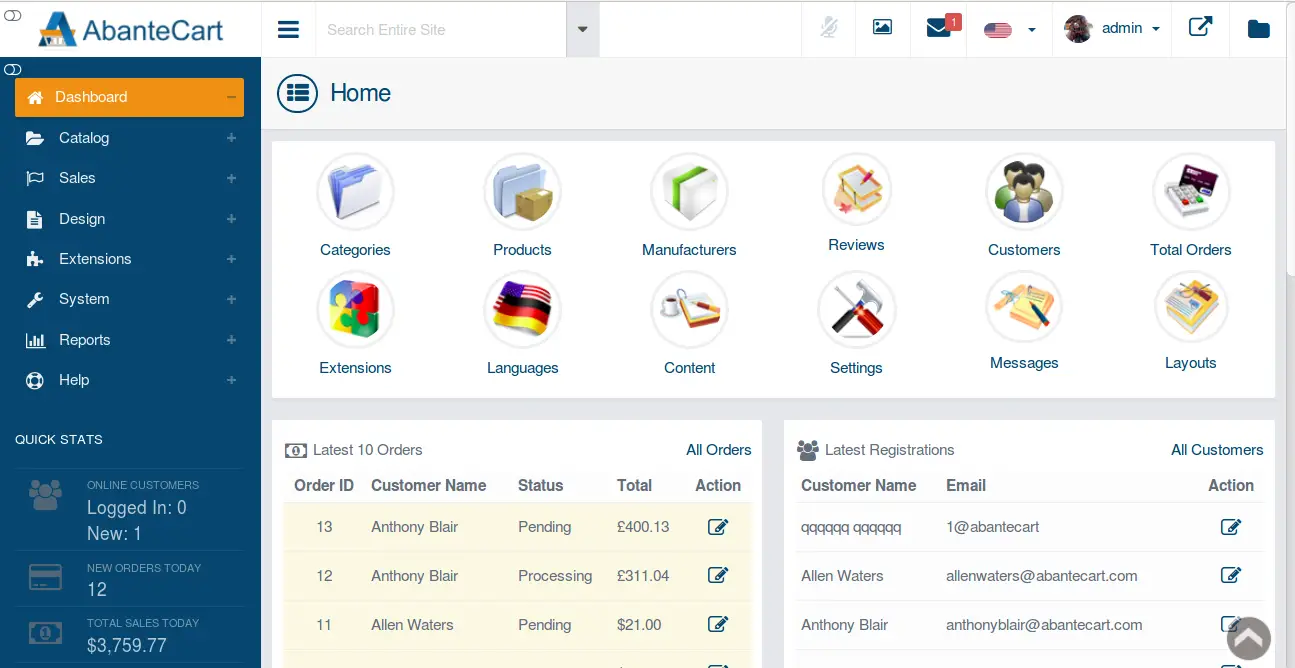Click Allen Waters in order 11 row
1295x668 pixels.
(x=412, y=625)
